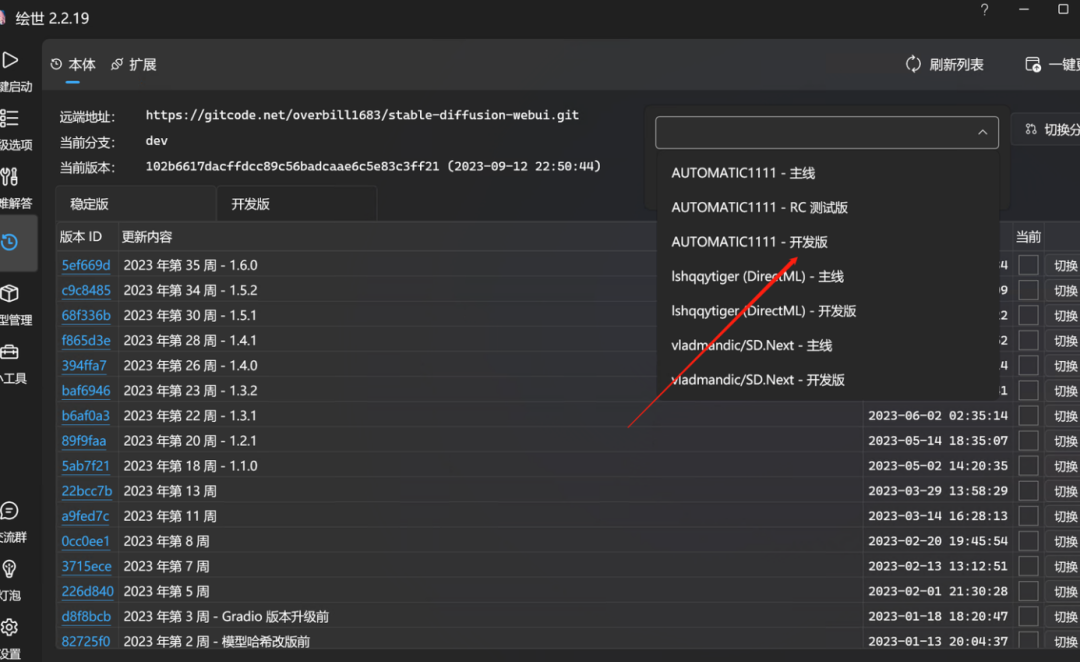The height and width of the screenshot is (662, 1080).
Task: Open commit link 82725f0
Action: click(86, 641)
